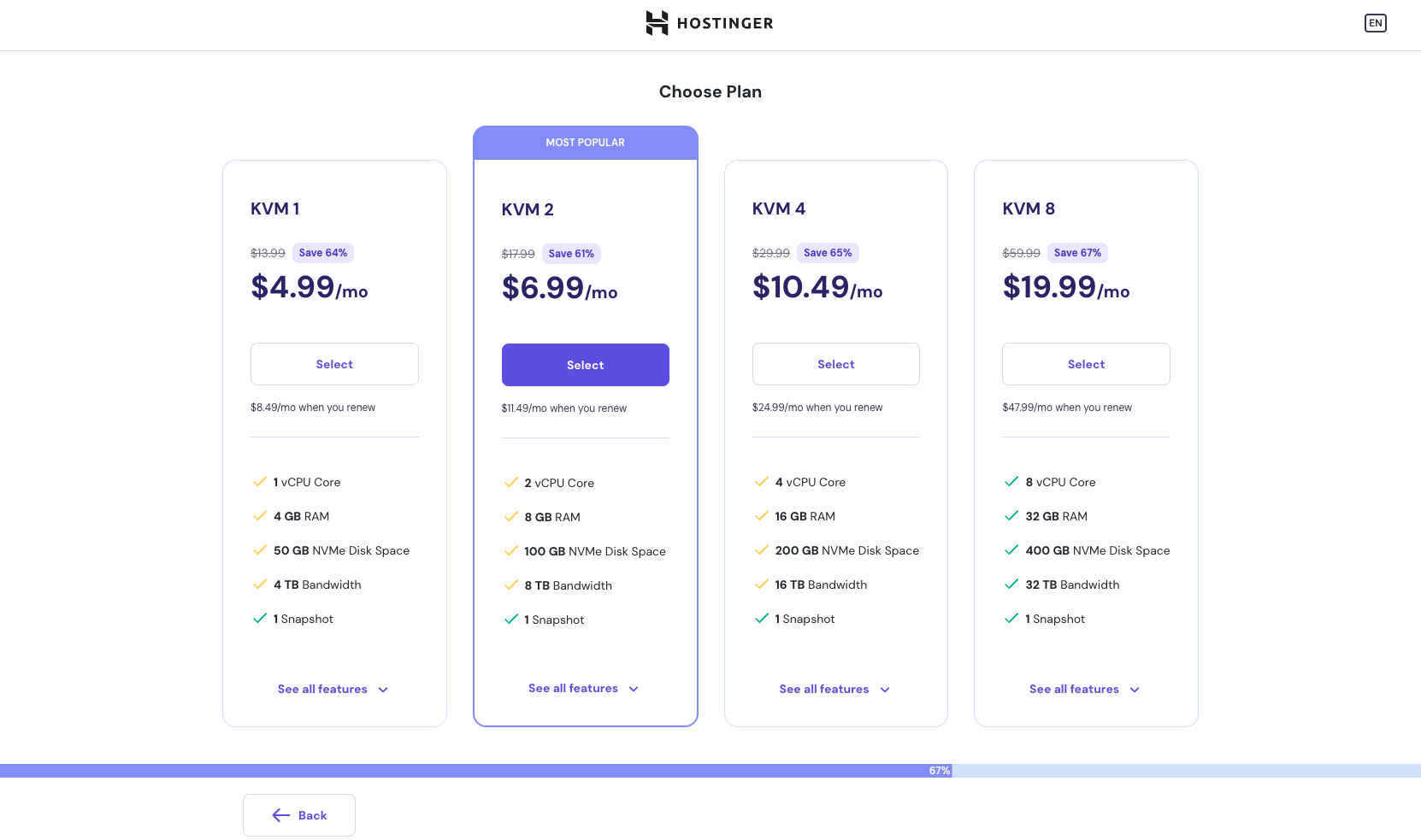This screenshot has width=1421, height=840.
Task: Click the 67% progress bar
Action: [710, 771]
